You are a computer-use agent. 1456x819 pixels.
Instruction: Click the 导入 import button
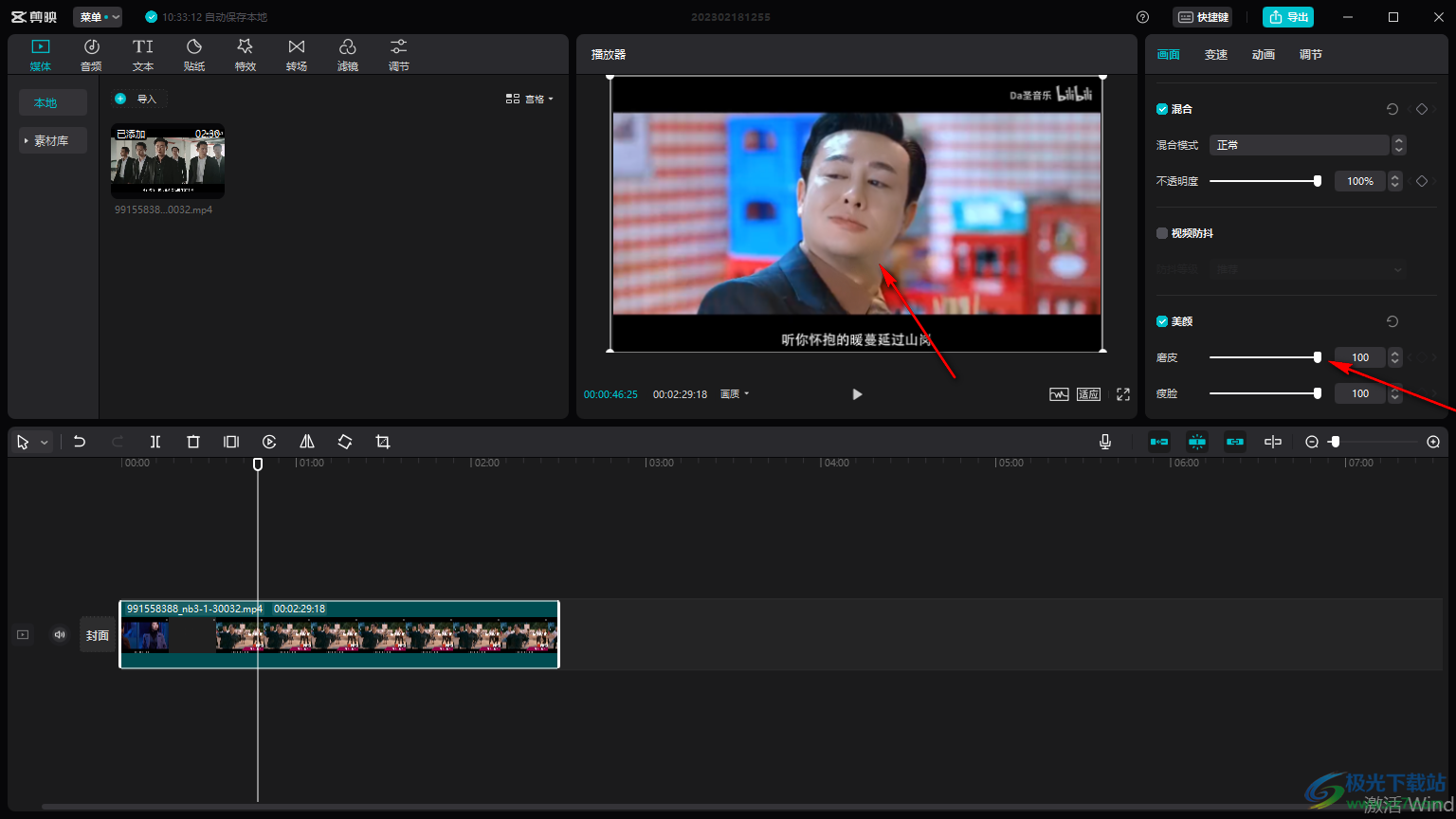click(x=138, y=99)
